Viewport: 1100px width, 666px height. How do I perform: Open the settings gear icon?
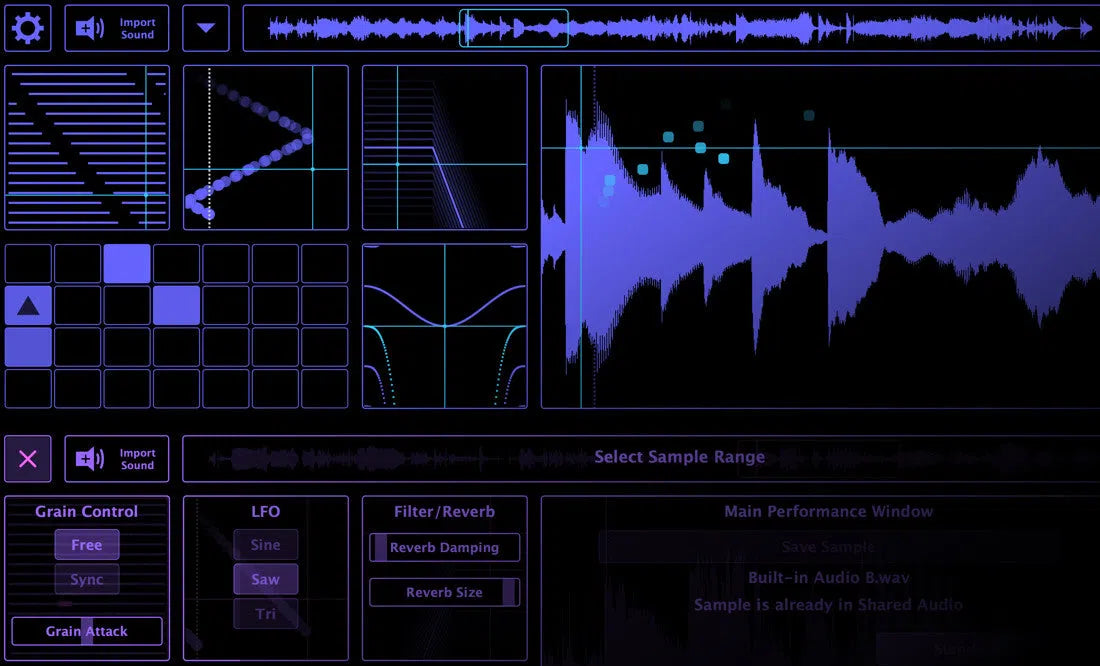tap(27, 27)
